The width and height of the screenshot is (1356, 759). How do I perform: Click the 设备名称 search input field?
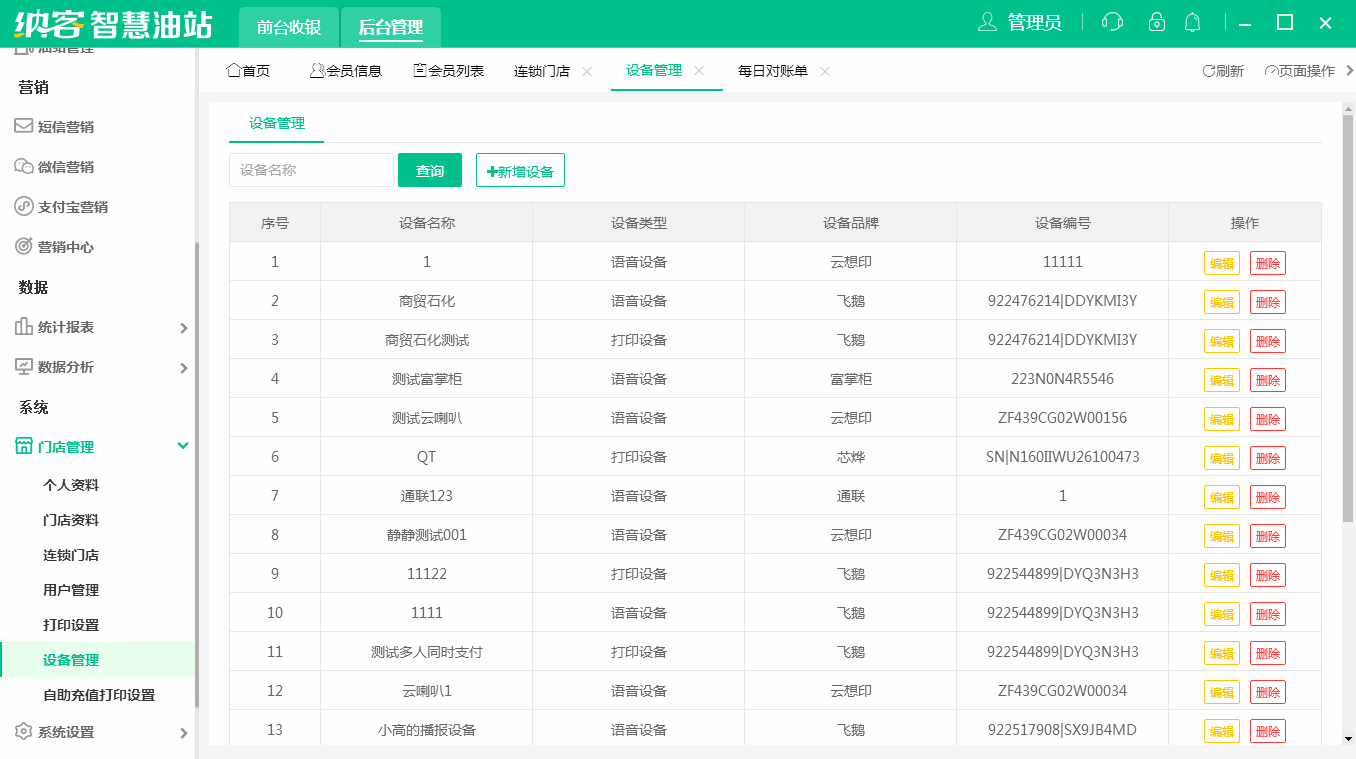[310, 170]
